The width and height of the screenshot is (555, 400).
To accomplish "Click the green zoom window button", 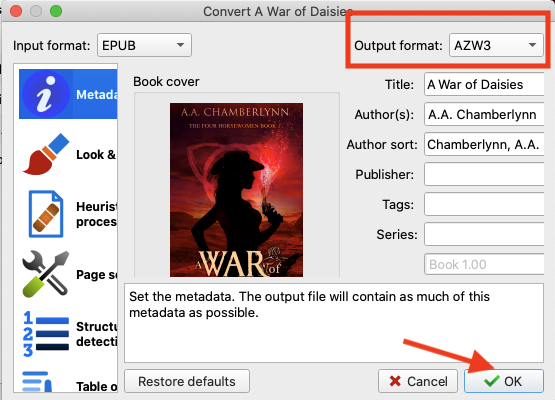I will 56,11.
